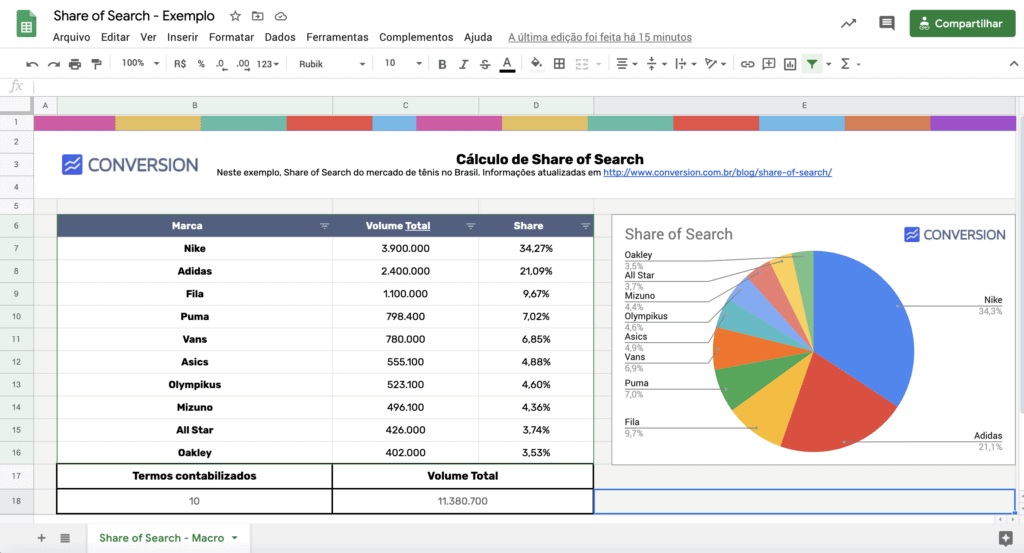Open Explore button at bottom right
The image size is (1024, 553).
(1006, 538)
